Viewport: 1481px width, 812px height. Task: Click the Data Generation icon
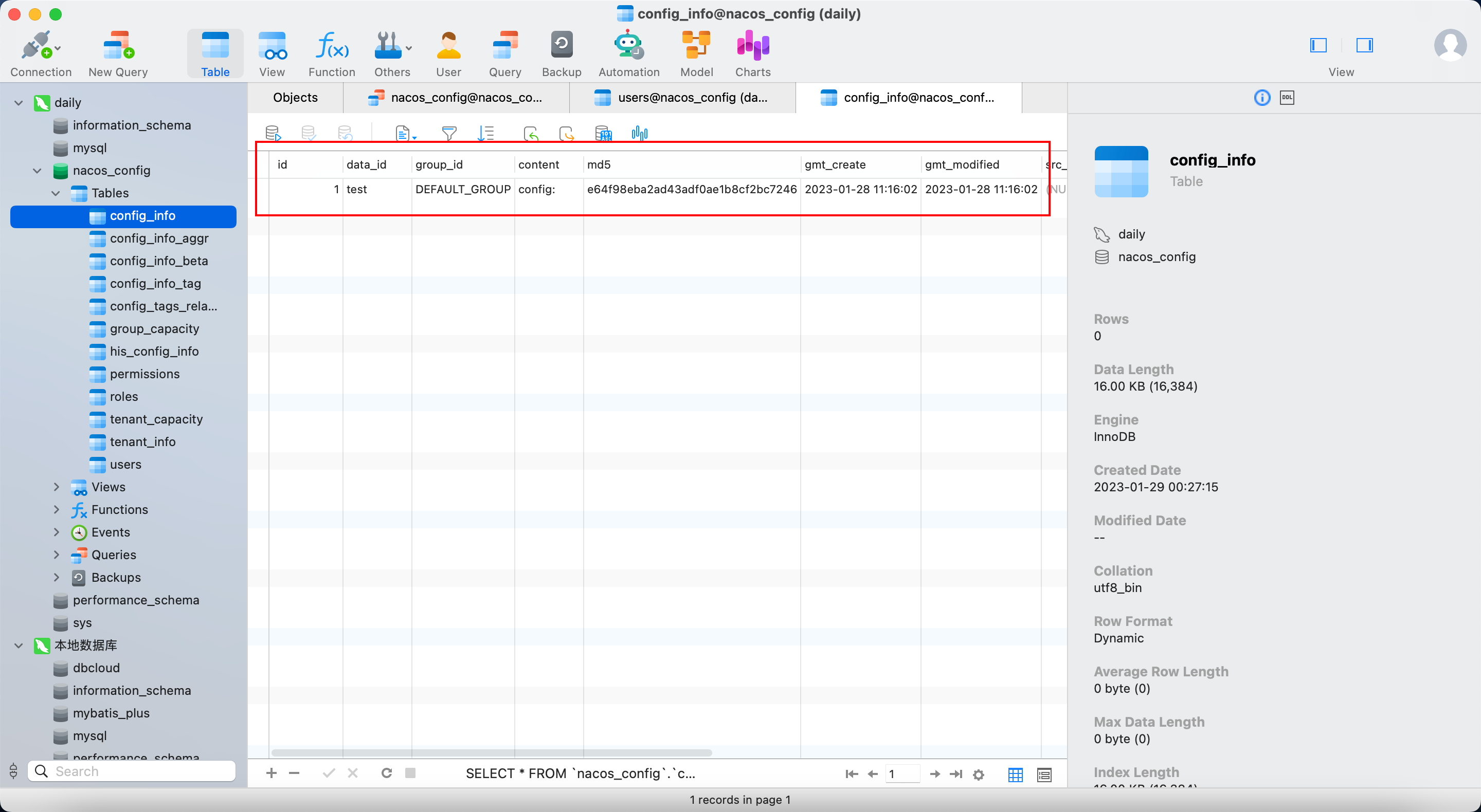click(x=603, y=133)
